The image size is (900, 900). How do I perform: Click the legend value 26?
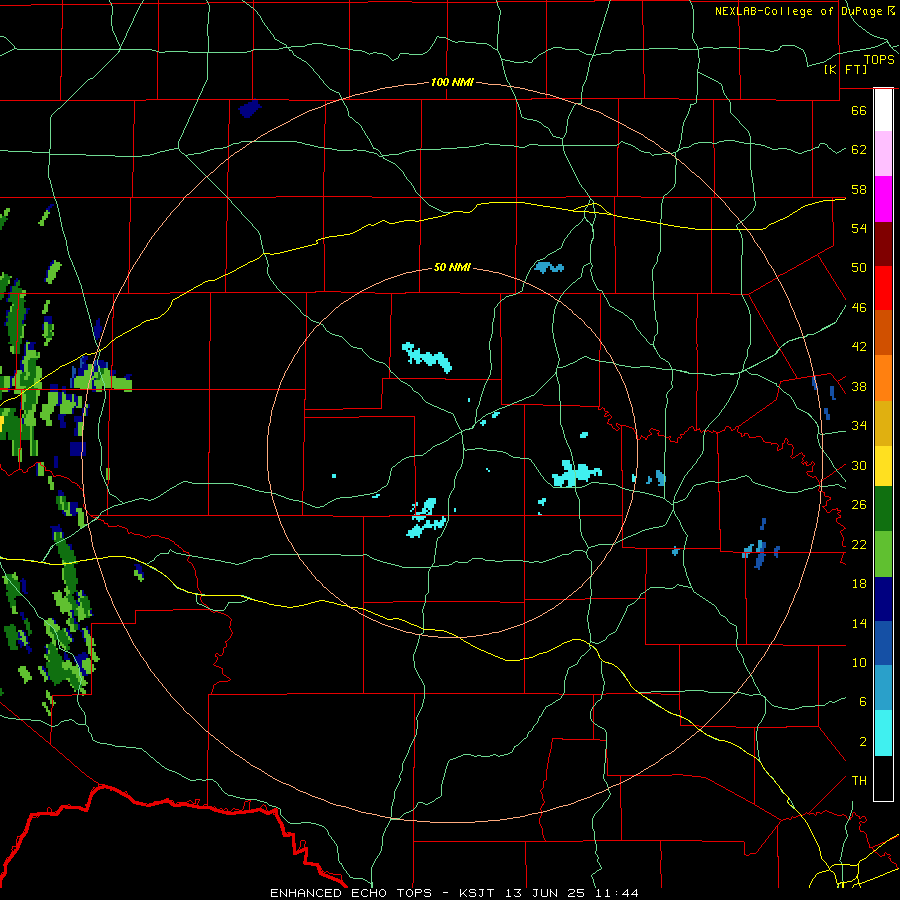[859, 505]
